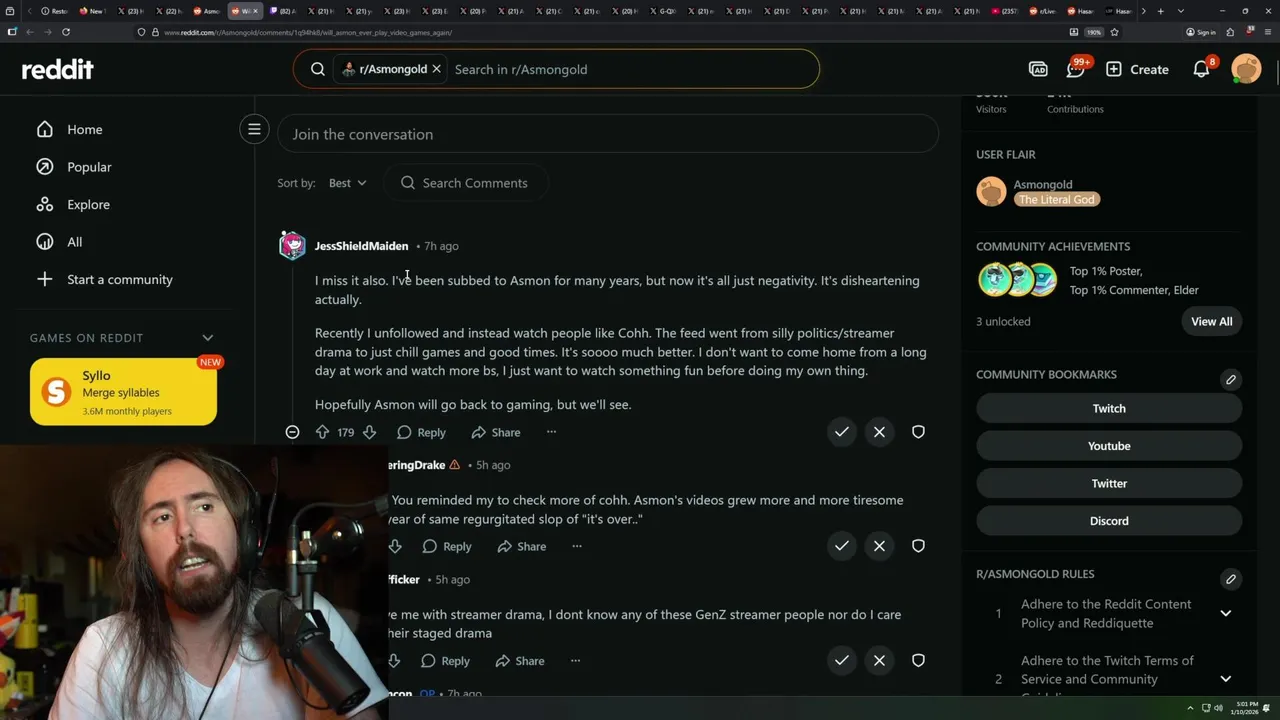Upvote JessShieldMaiden's comment
Image resolution: width=1280 pixels, height=720 pixels.
pyautogui.click(x=322, y=432)
